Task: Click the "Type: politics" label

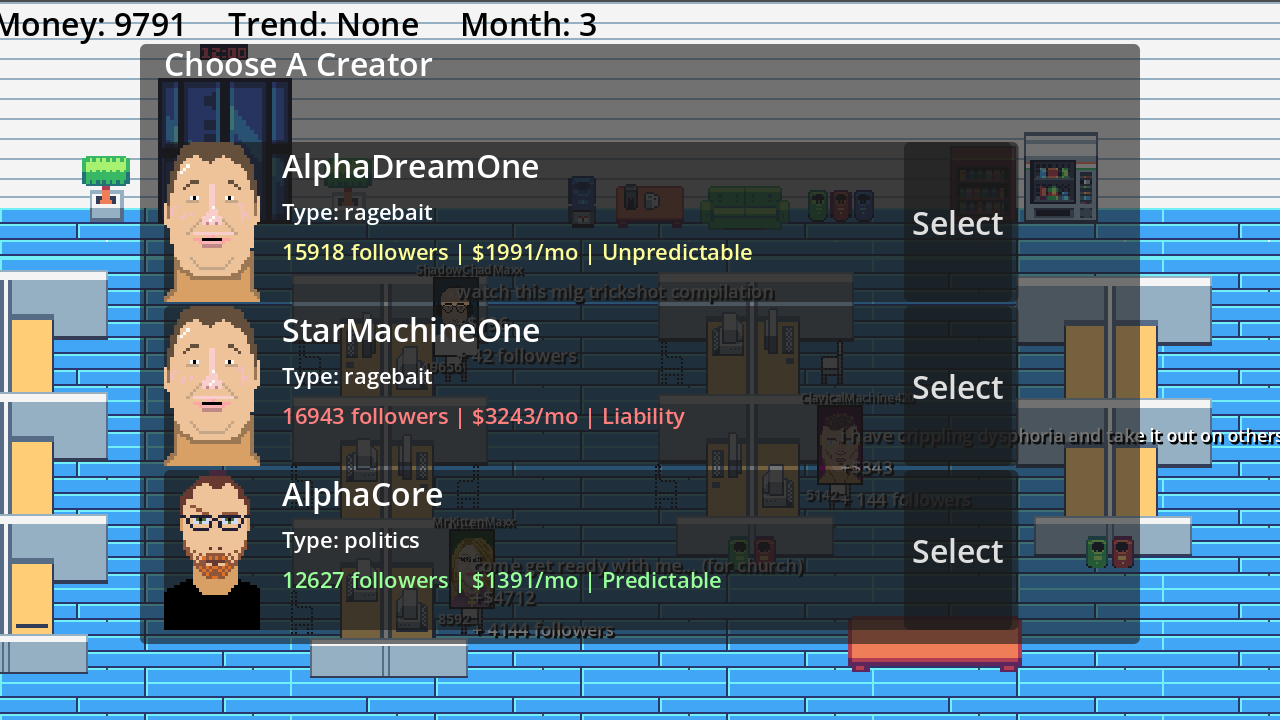Action: pyautogui.click(x=351, y=540)
